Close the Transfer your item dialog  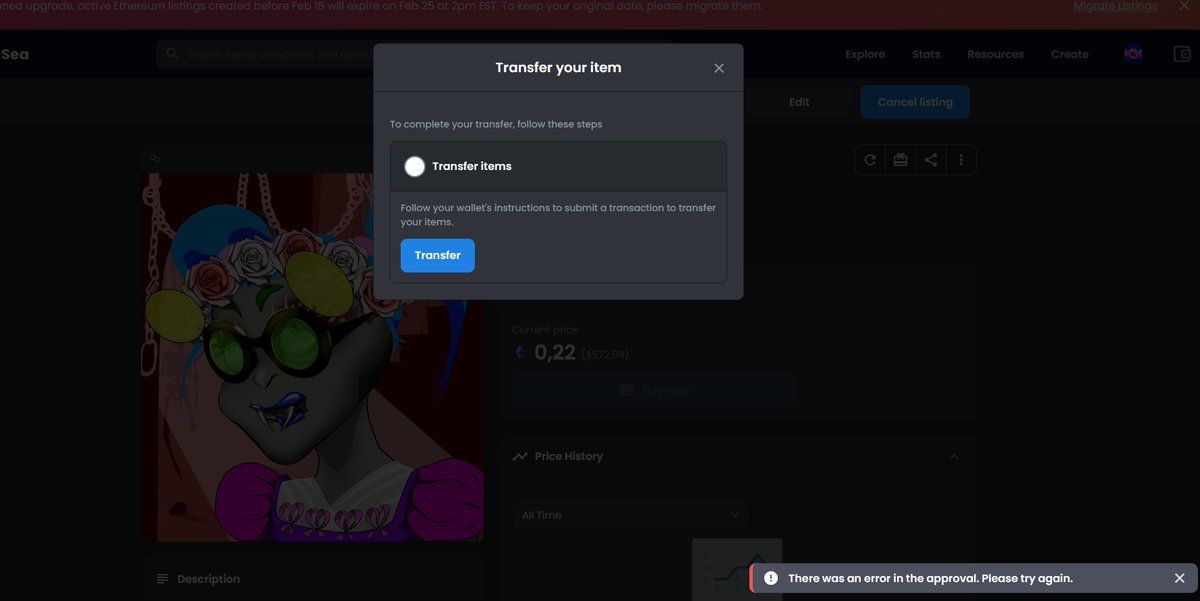tap(719, 68)
